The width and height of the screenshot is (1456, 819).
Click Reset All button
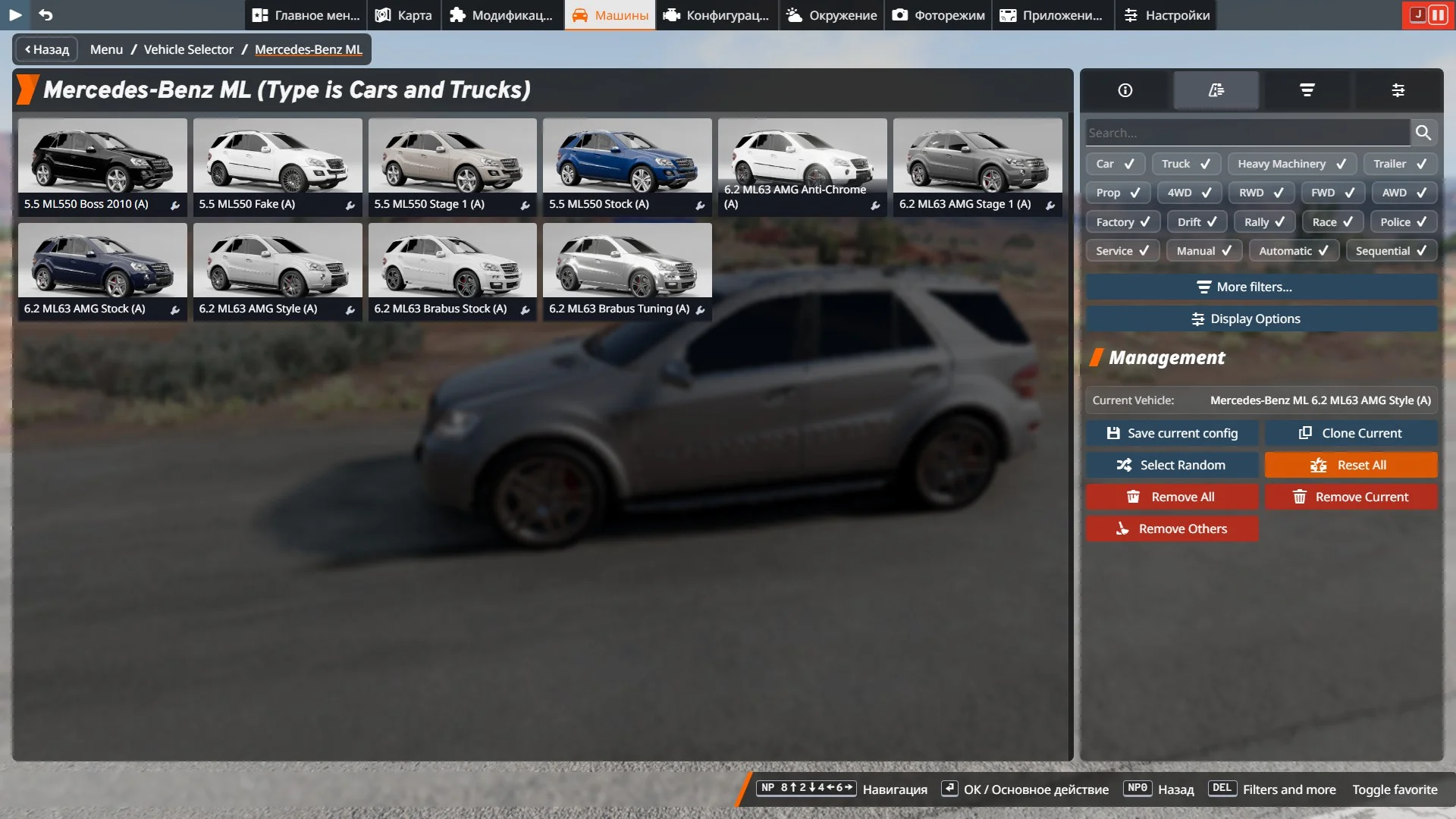coord(1351,465)
